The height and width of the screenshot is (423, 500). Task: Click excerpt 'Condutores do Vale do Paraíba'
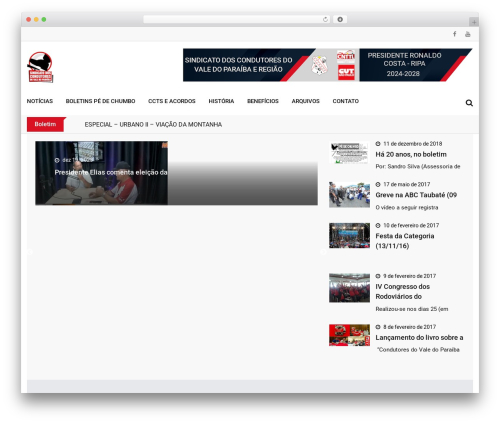pyautogui.click(x=419, y=350)
